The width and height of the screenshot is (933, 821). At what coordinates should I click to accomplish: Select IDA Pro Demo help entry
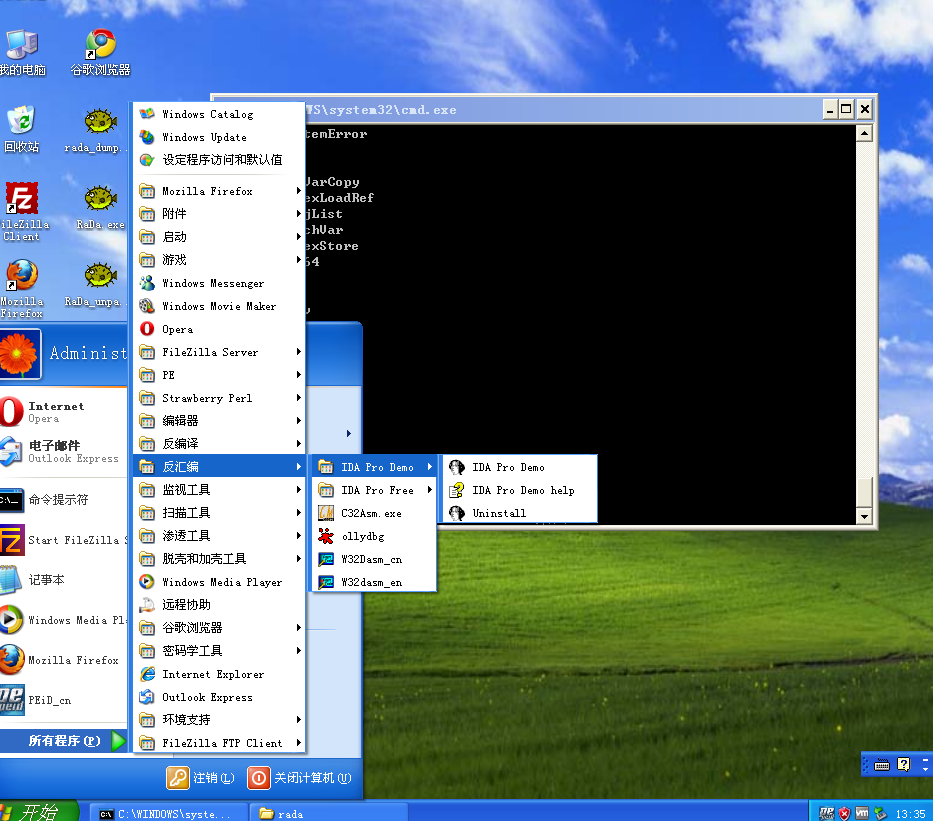coord(522,490)
